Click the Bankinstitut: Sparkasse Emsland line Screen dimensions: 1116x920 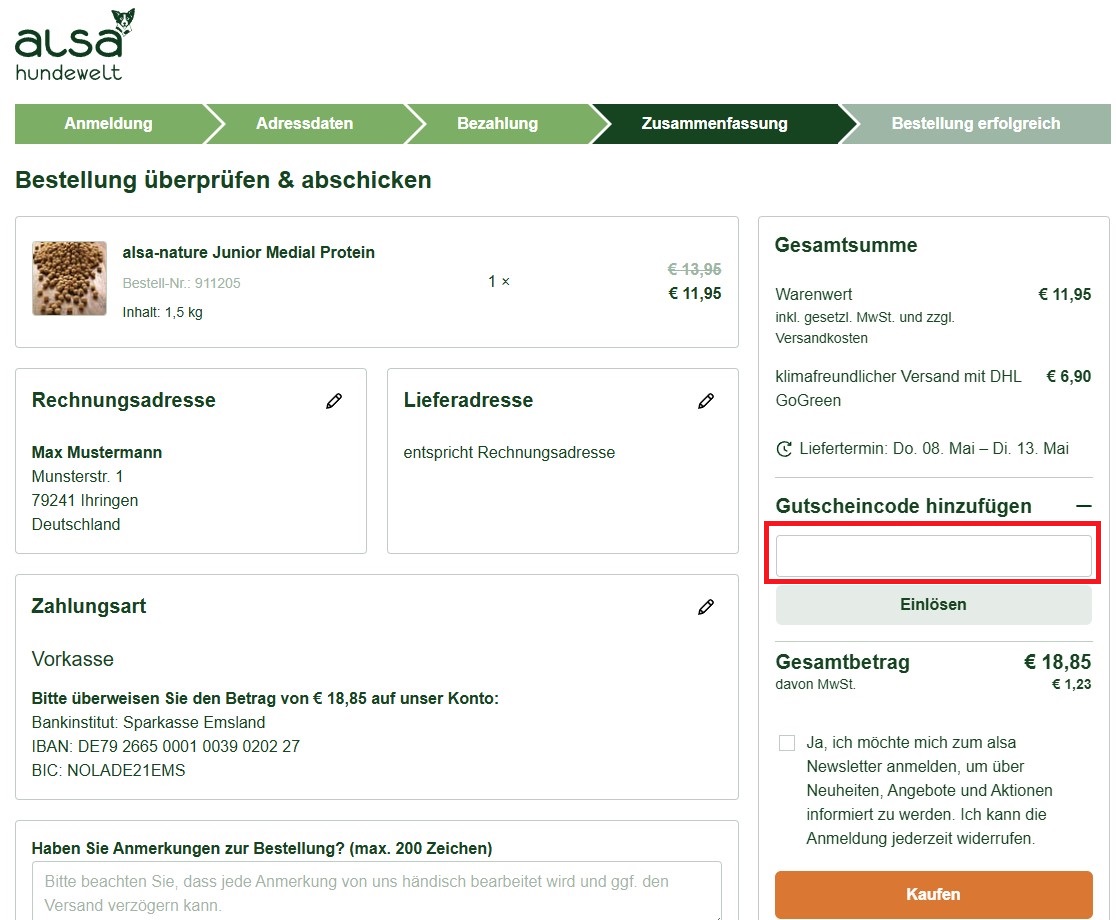point(148,722)
